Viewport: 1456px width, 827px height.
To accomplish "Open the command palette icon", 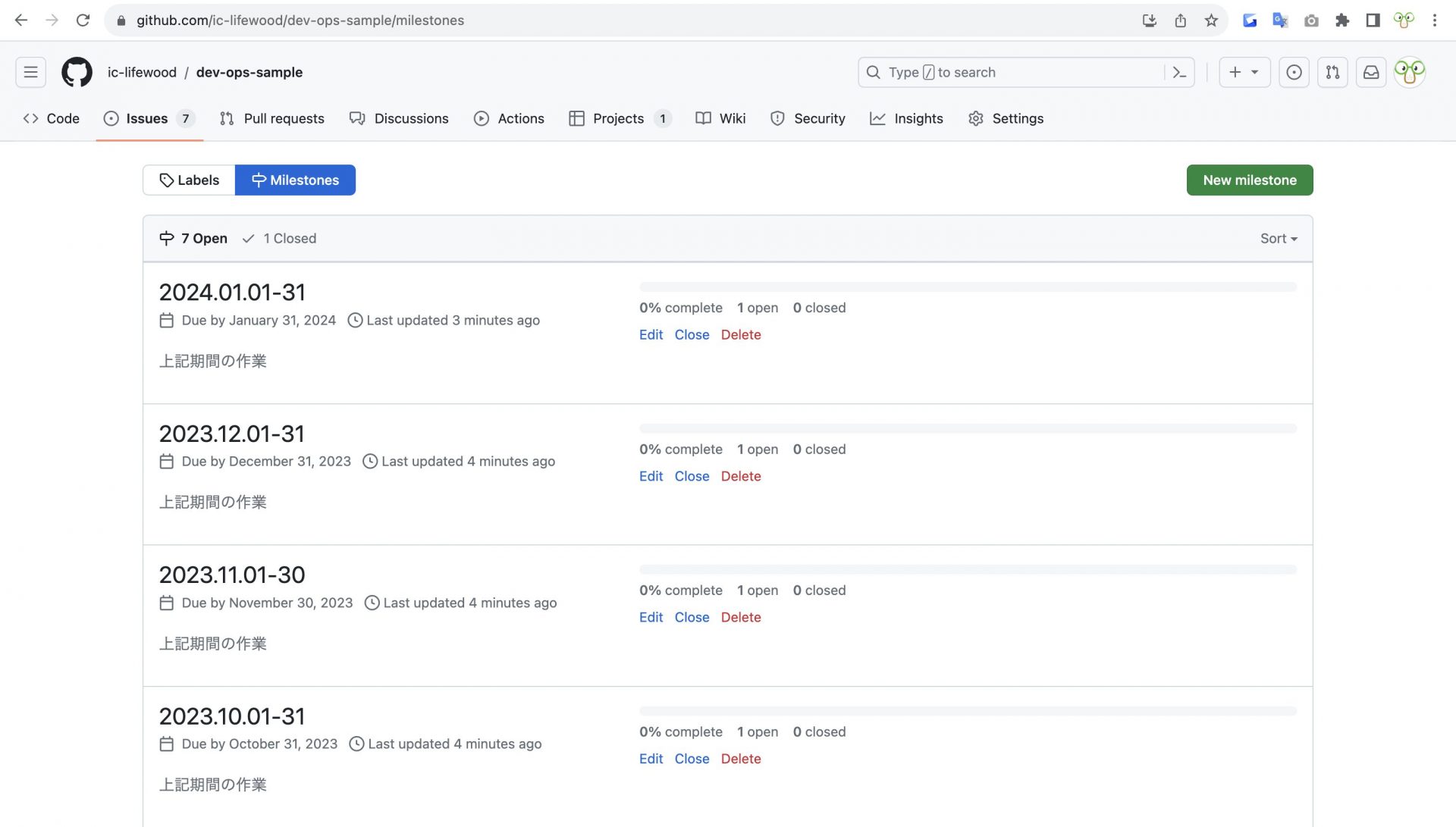I will tap(1179, 72).
